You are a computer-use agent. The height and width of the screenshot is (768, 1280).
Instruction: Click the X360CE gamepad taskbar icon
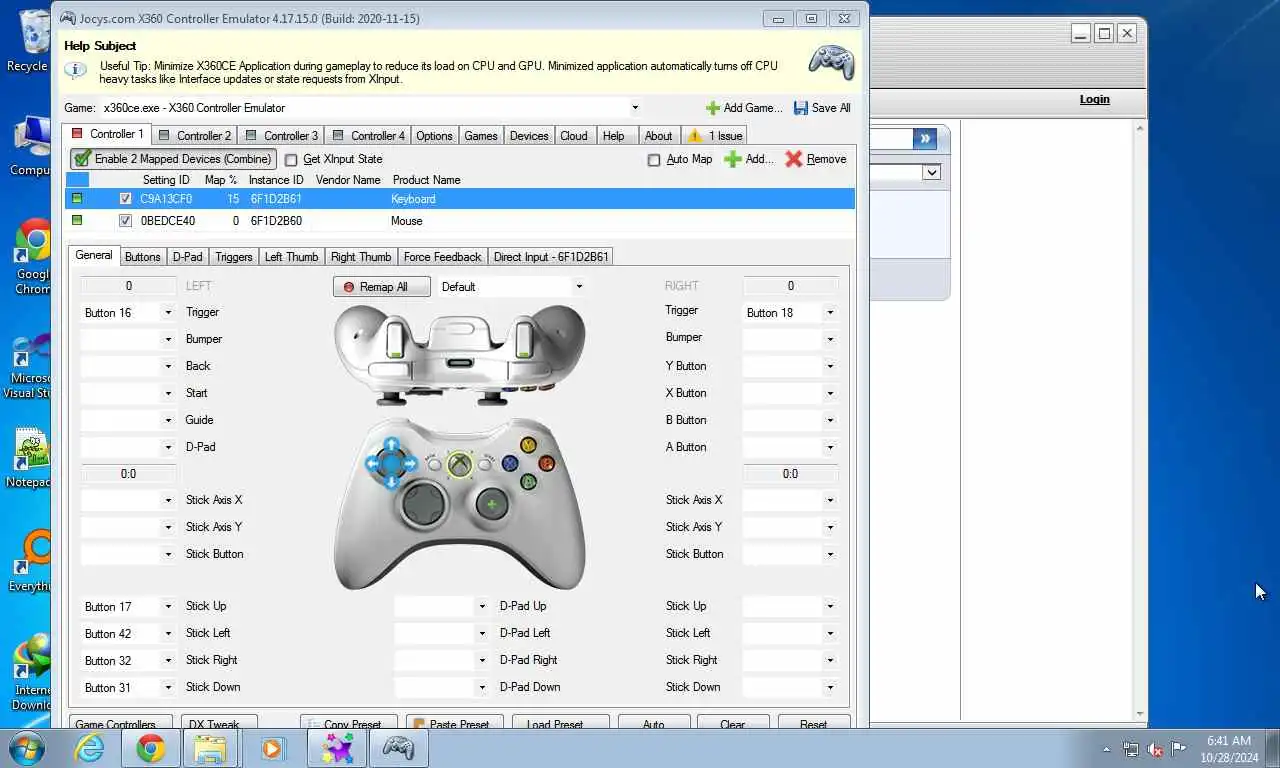(x=398, y=748)
